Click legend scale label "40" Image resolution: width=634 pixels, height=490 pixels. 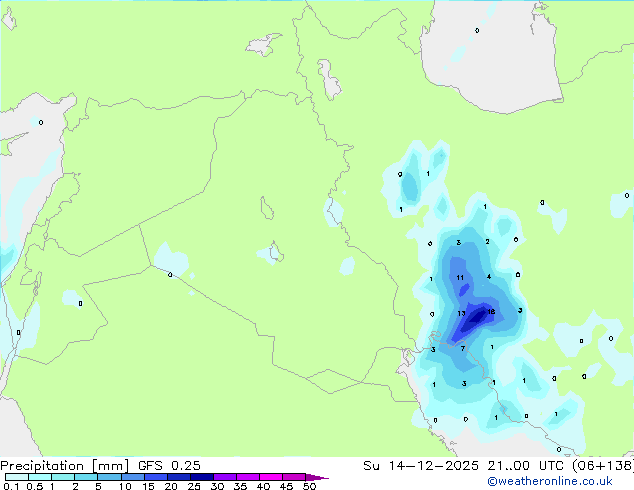click(x=263, y=486)
